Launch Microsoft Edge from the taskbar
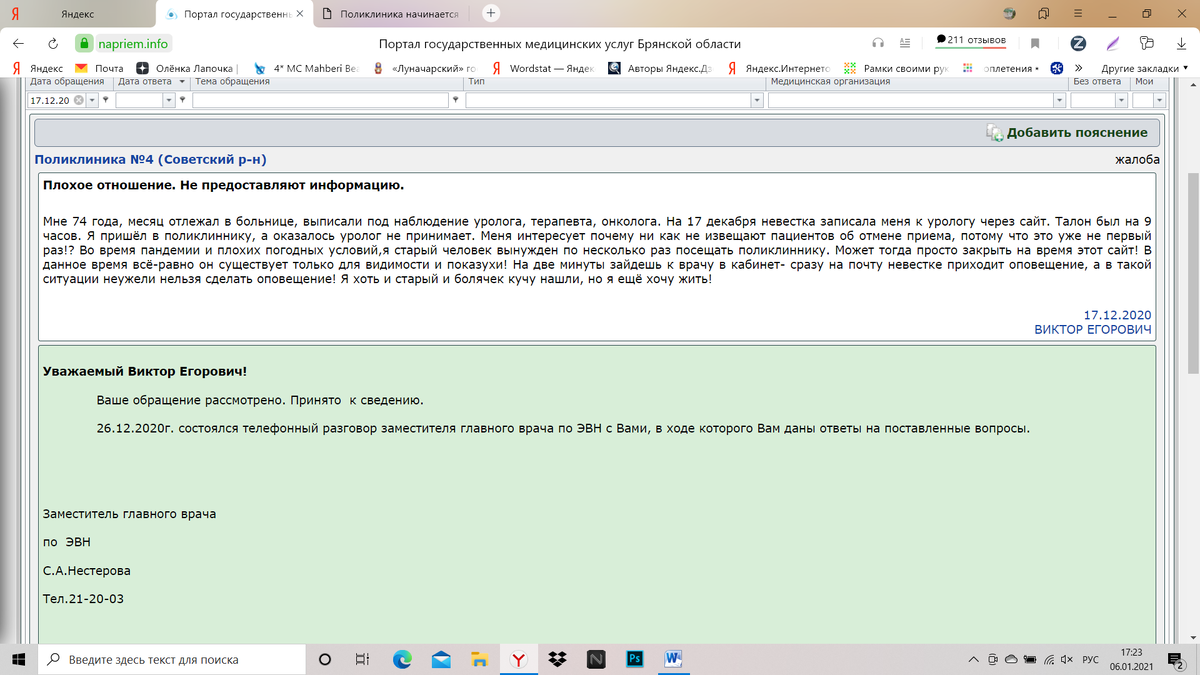This screenshot has height=675, width=1200. [x=402, y=659]
